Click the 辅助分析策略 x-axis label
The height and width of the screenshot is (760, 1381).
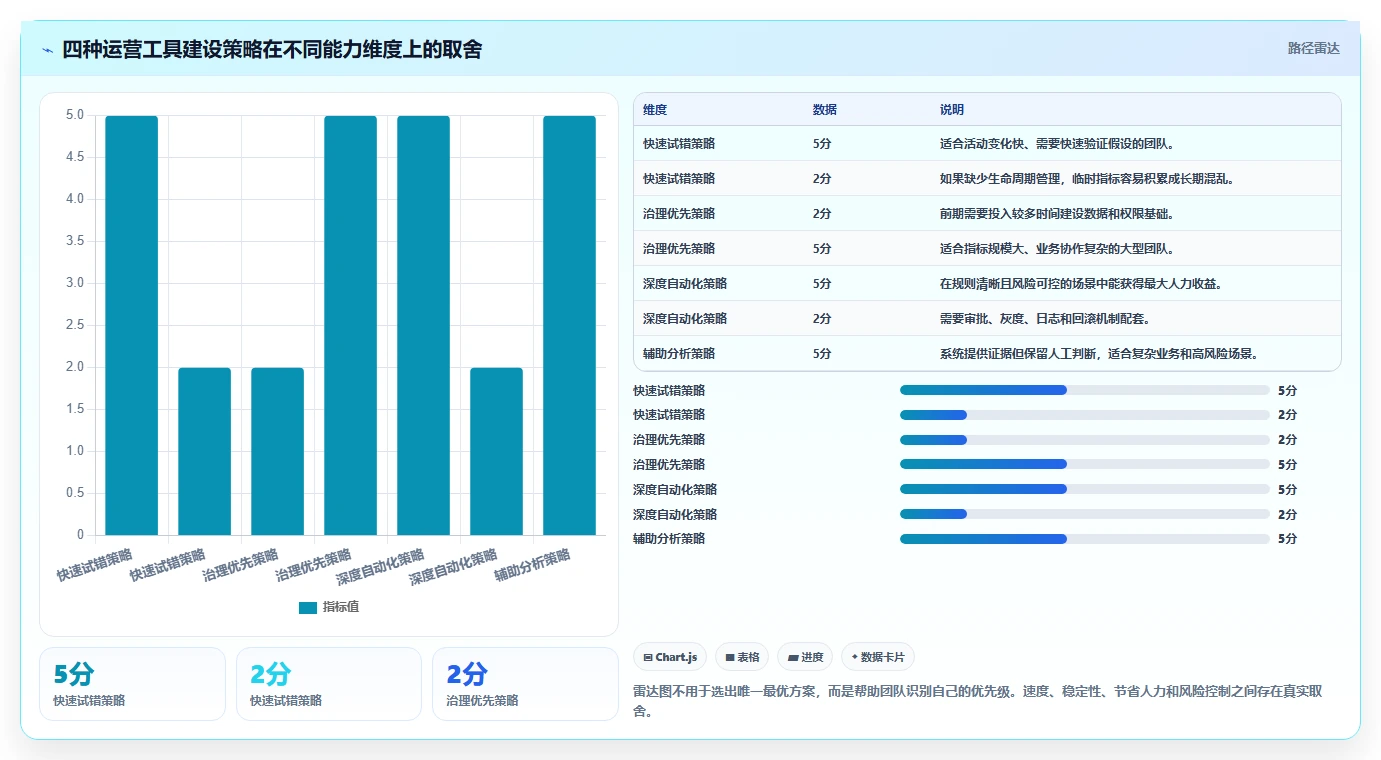point(533,565)
